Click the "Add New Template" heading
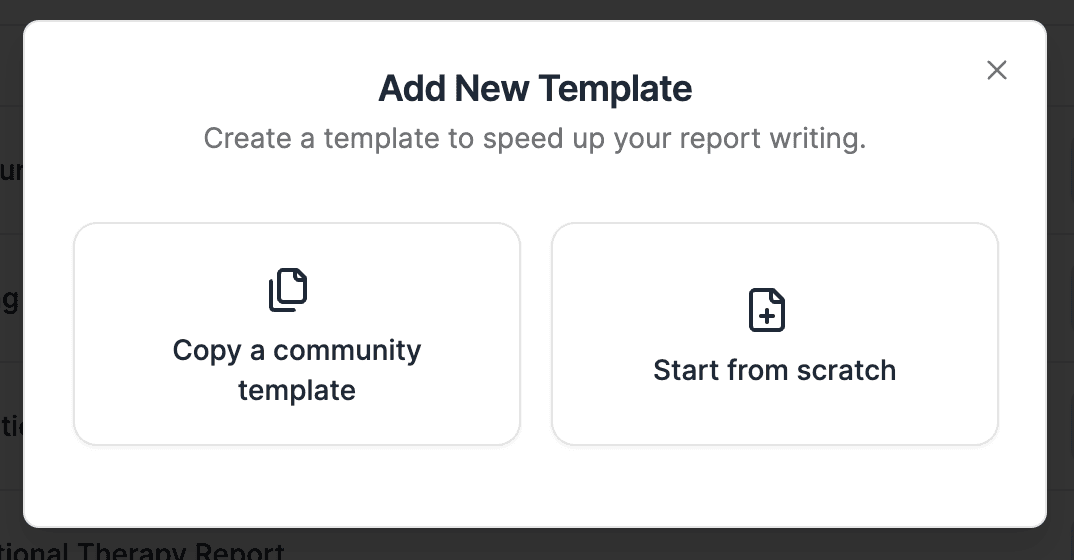Viewport: 1074px width, 560px height. 535,88
